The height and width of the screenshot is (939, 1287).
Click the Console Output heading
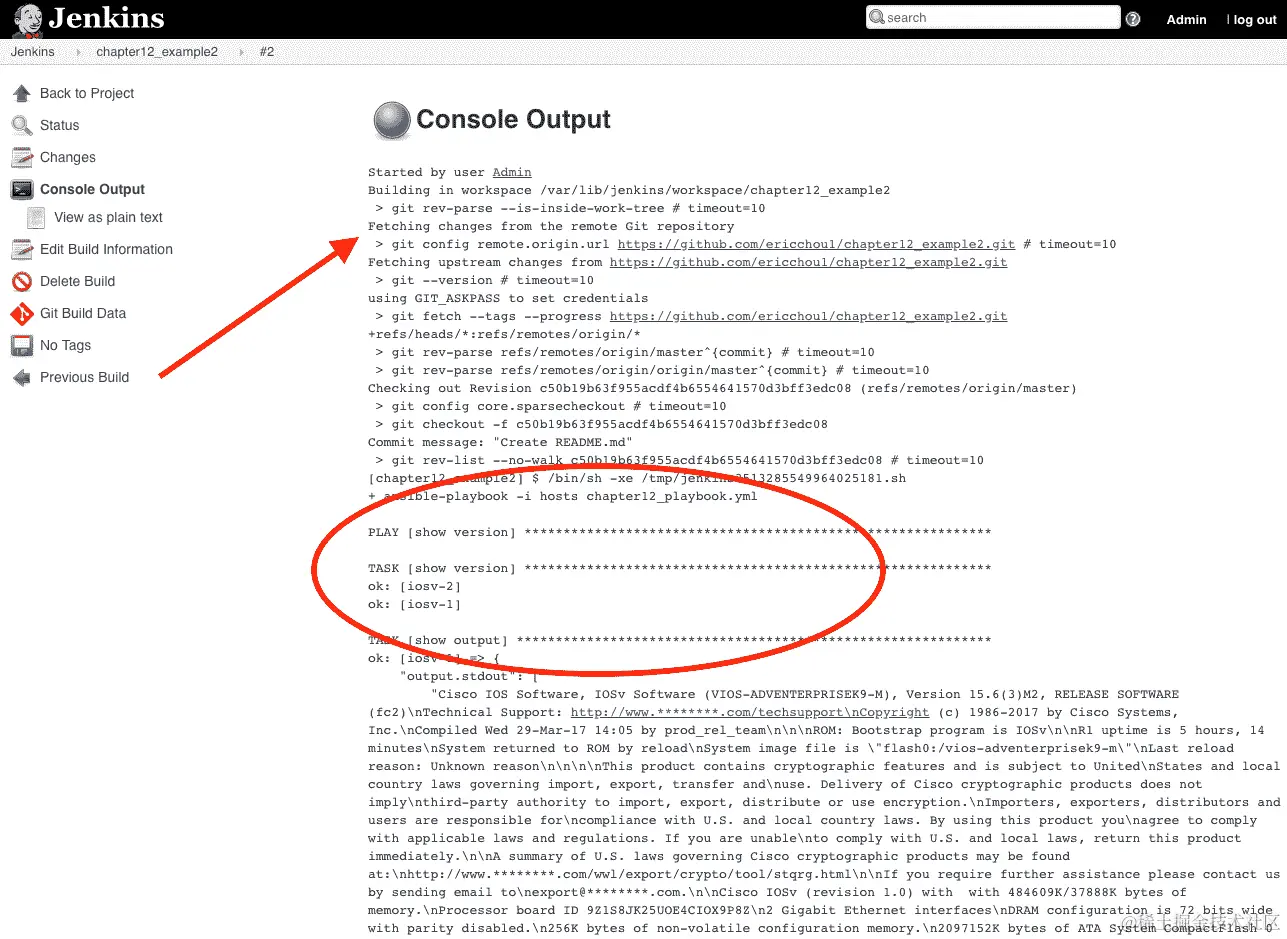pos(513,120)
